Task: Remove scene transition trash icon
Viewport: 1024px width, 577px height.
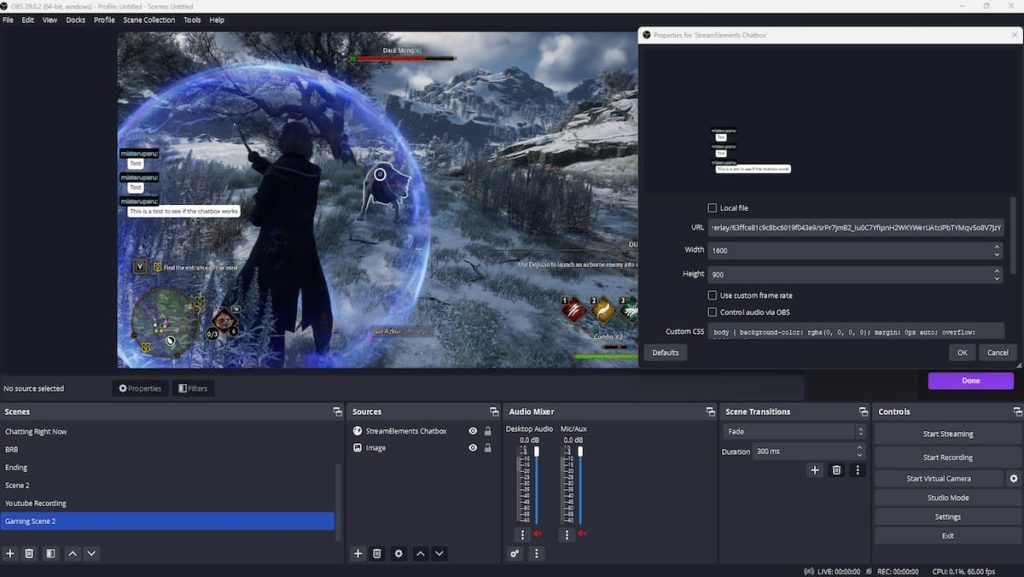Action: [836, 470]
